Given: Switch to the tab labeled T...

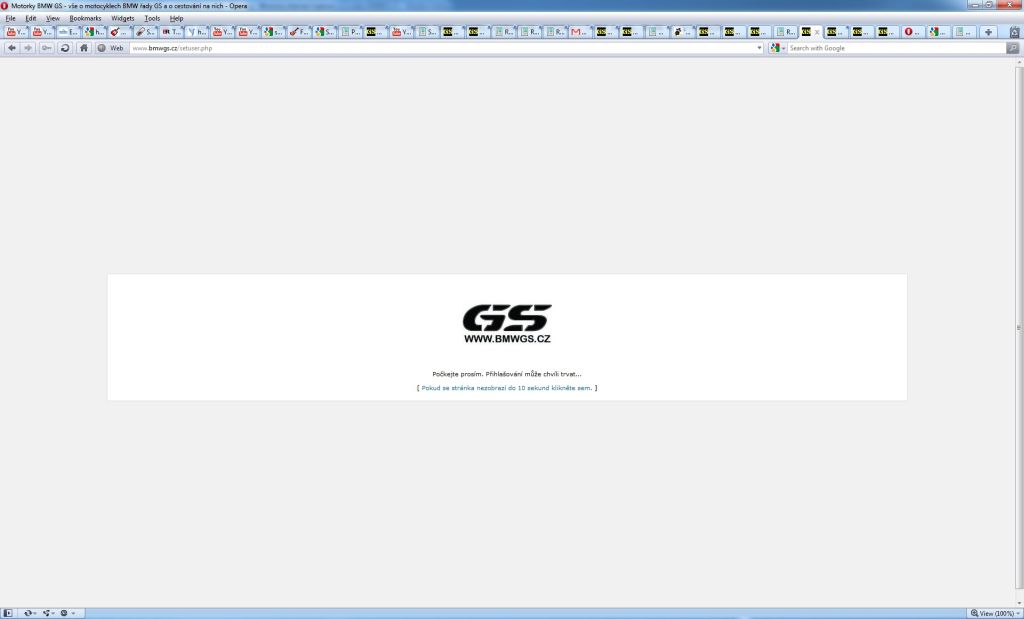Looking at the screenshot, I should (170, 32).
